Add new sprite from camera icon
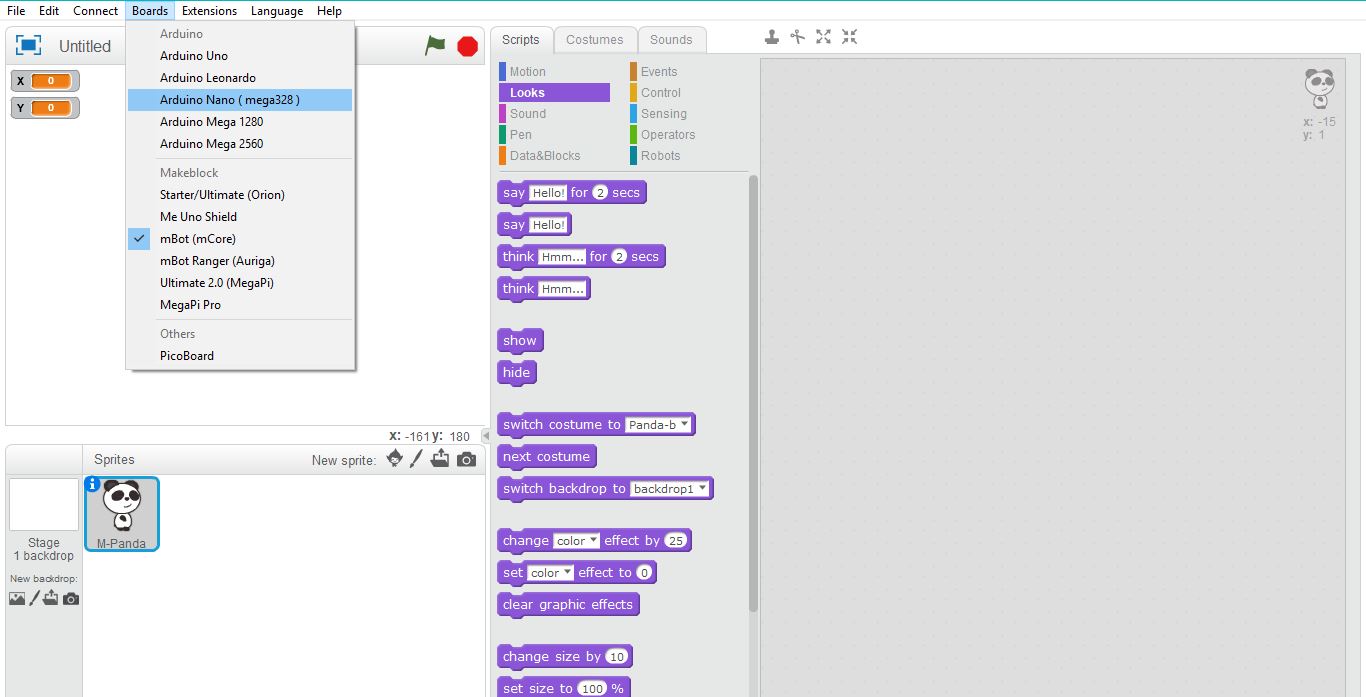Image resolution: width=1366 pixels, height=697 pixels. point(466,459)
